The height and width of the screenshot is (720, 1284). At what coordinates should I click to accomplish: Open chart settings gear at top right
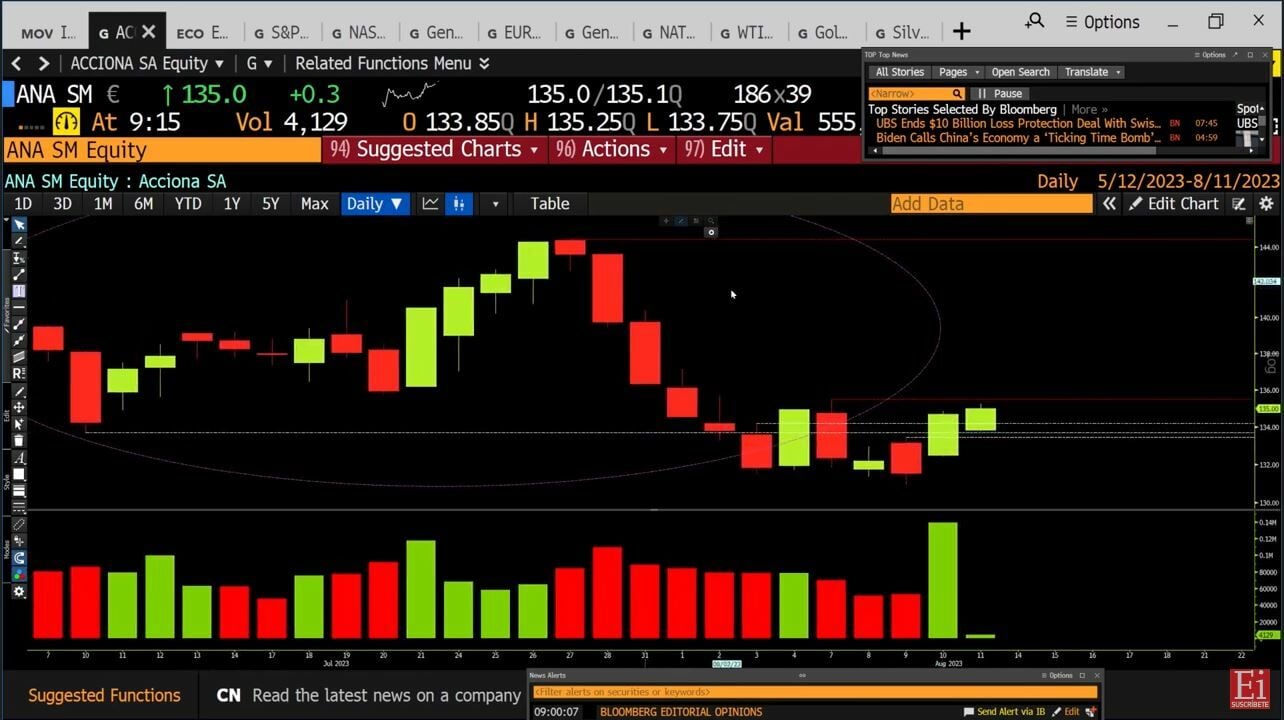pyautogui.click(x=1266, y=204)
